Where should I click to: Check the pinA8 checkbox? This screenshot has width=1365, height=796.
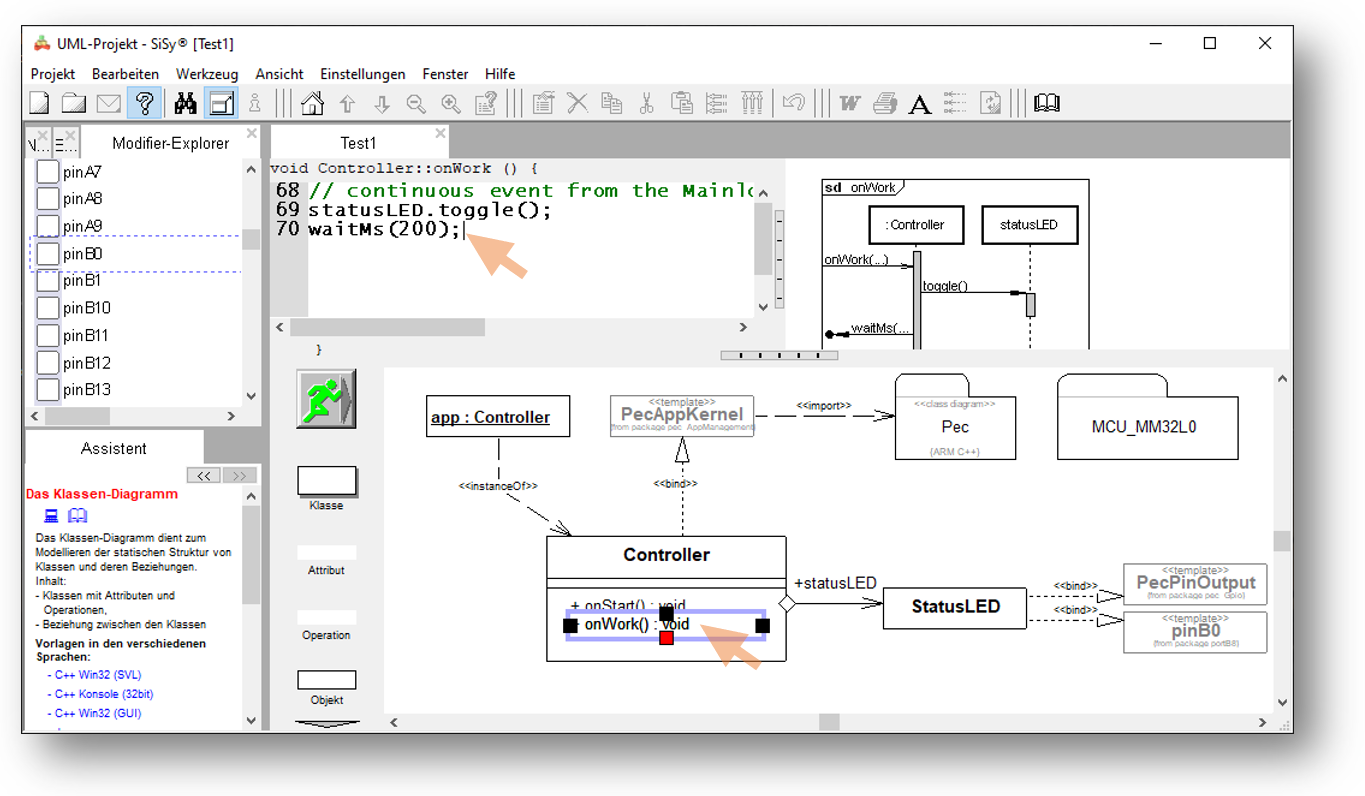tap(47, 199)
